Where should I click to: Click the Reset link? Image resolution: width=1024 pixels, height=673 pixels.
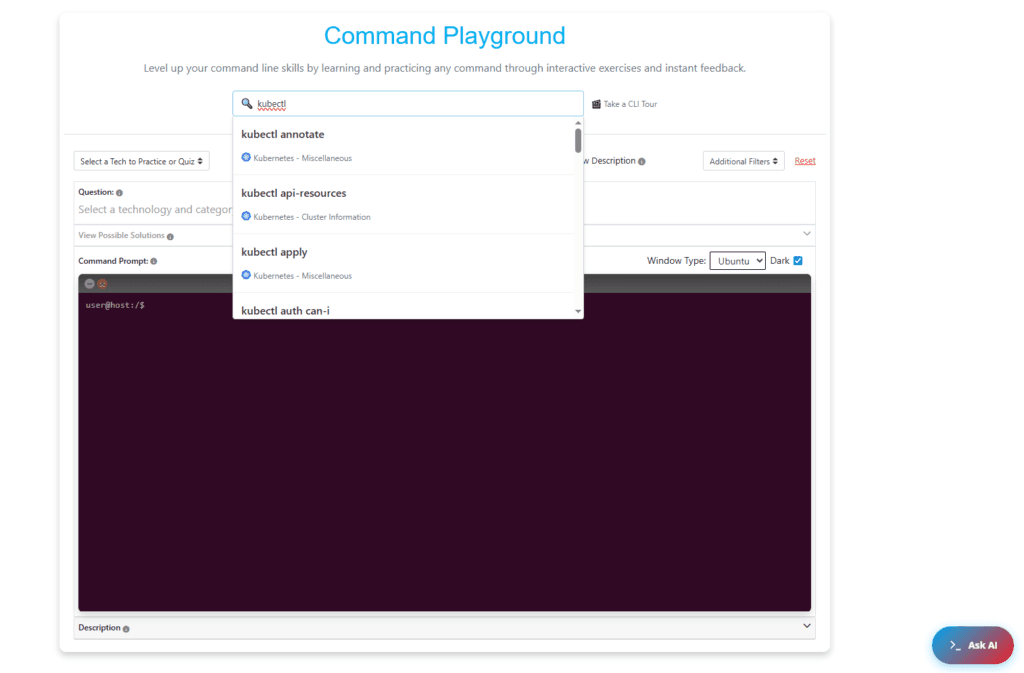point(805,161)
